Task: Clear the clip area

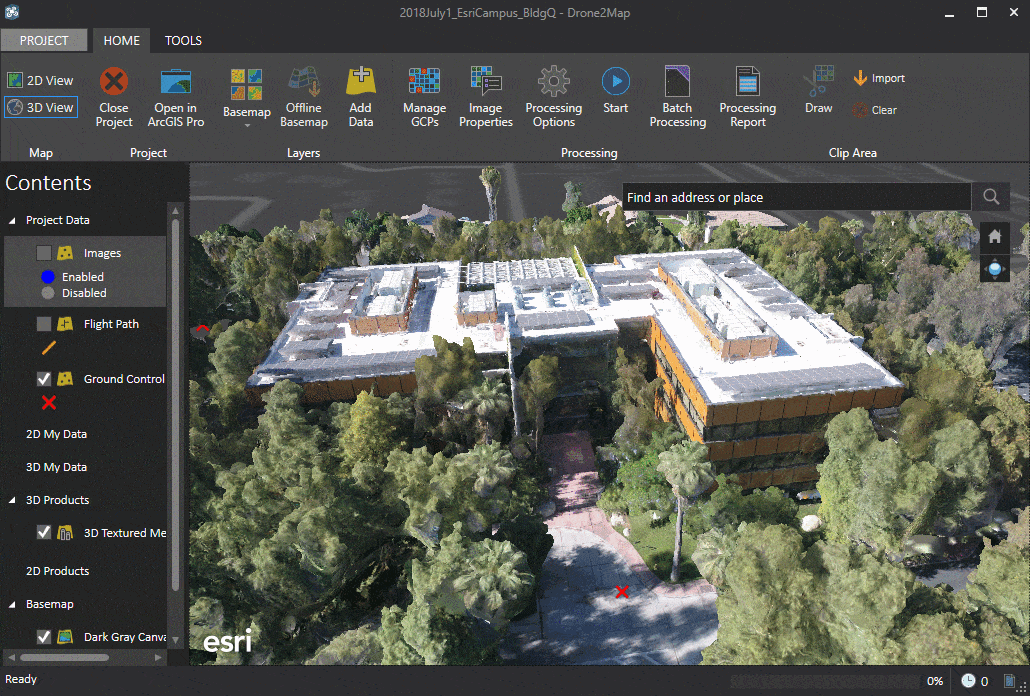Action: click(874, 110)
